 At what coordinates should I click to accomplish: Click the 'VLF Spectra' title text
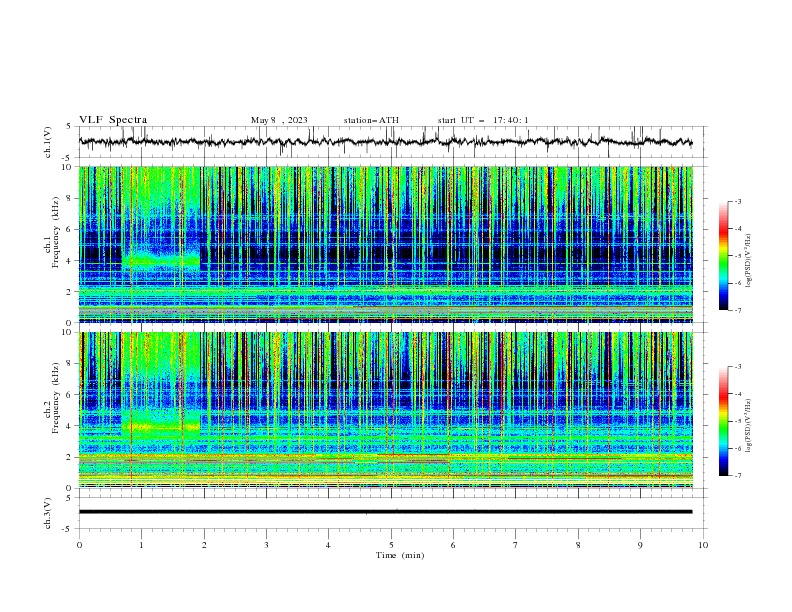click(x=113, y=120)
